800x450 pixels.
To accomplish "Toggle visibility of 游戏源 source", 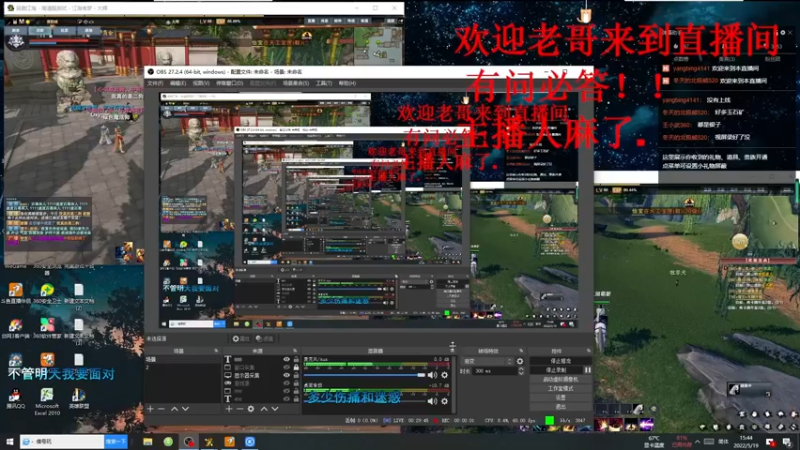I will coord(286,383).
